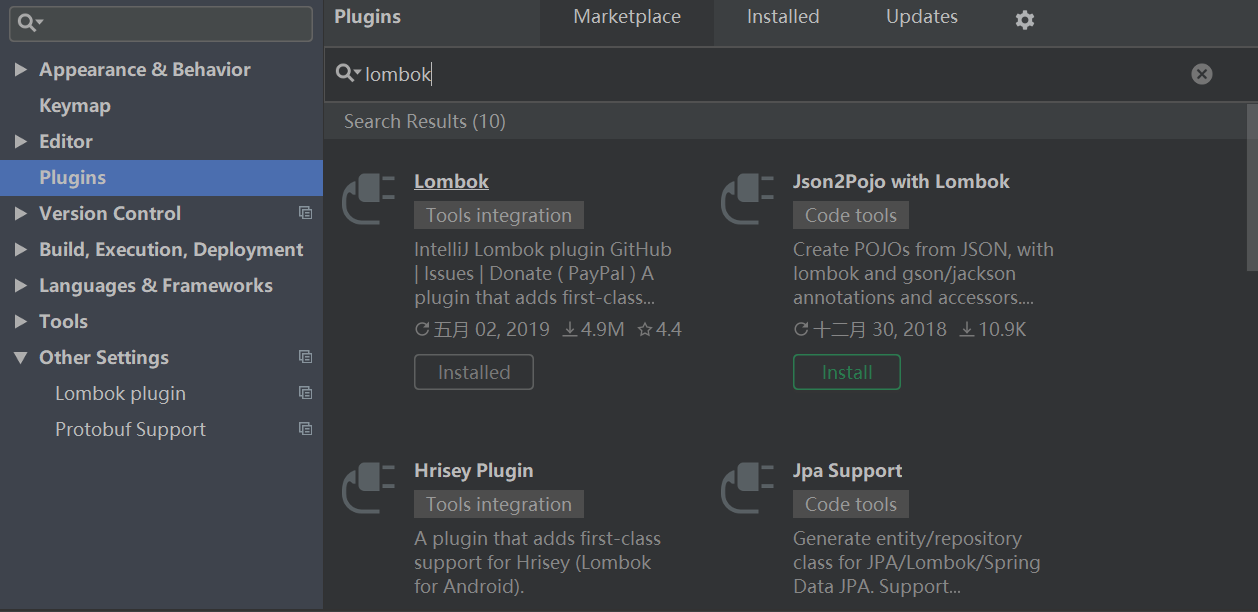Click the project-level icon beside Protobuf Support

(x=306, y=429)
